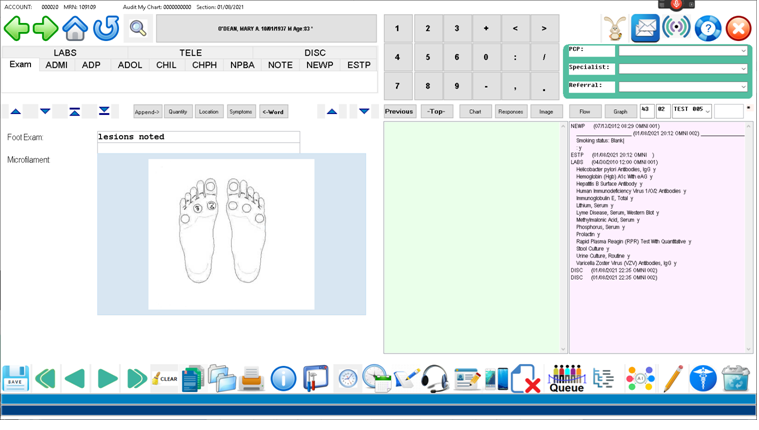Select the ADMI tab
Image resolution: width=759 pixels, height=430 pixels.
[x=57, y=65]
